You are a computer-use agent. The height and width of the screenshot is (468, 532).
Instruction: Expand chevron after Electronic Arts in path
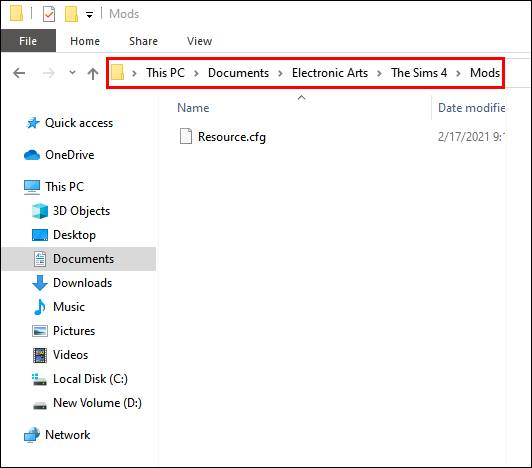click(x=379, y=73)
